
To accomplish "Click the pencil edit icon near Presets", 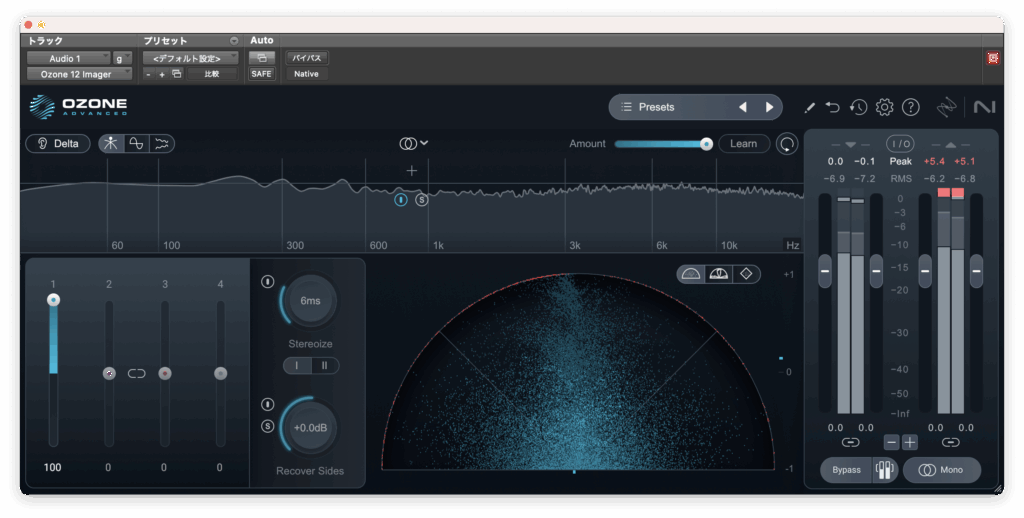I will point(809,107).
